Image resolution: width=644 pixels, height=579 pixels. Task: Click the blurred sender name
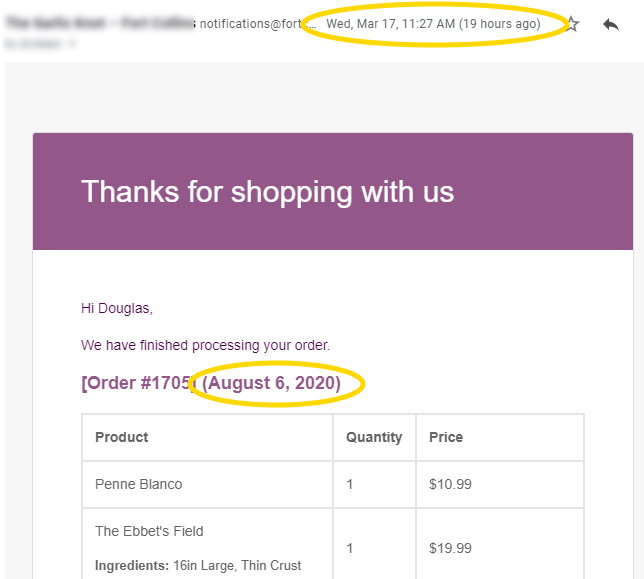pyautogui.click(x=99, y=23)
